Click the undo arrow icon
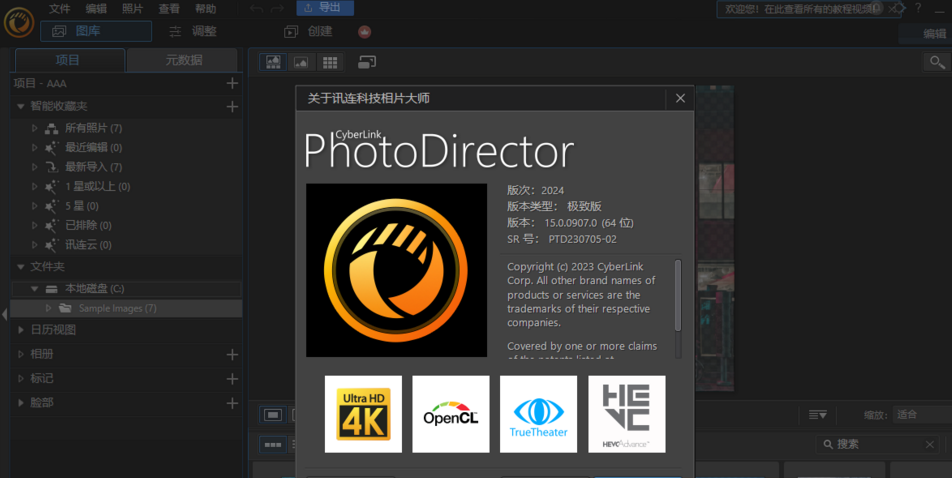Image resolution: width=952 pixels, height=478 pixels. pyautogui.click(x=256, y=9)
